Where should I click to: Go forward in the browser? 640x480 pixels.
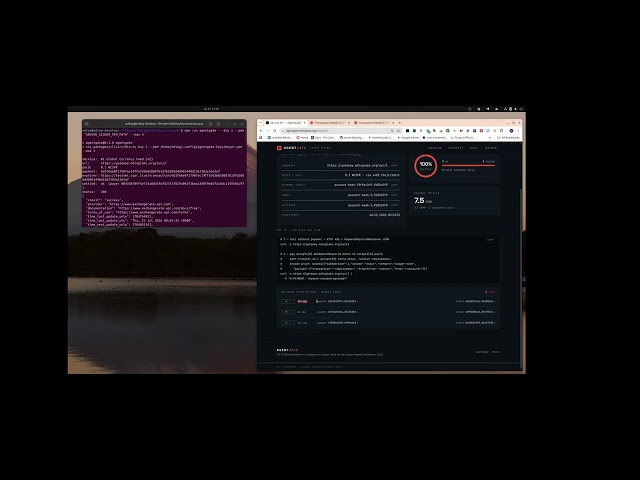[268, 131]
